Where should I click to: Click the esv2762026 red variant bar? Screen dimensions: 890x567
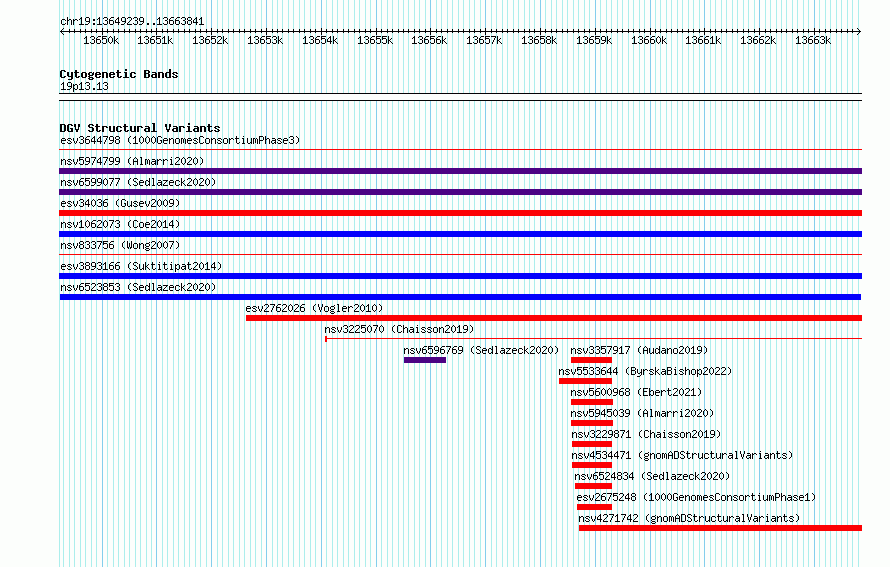coord(554,318)
